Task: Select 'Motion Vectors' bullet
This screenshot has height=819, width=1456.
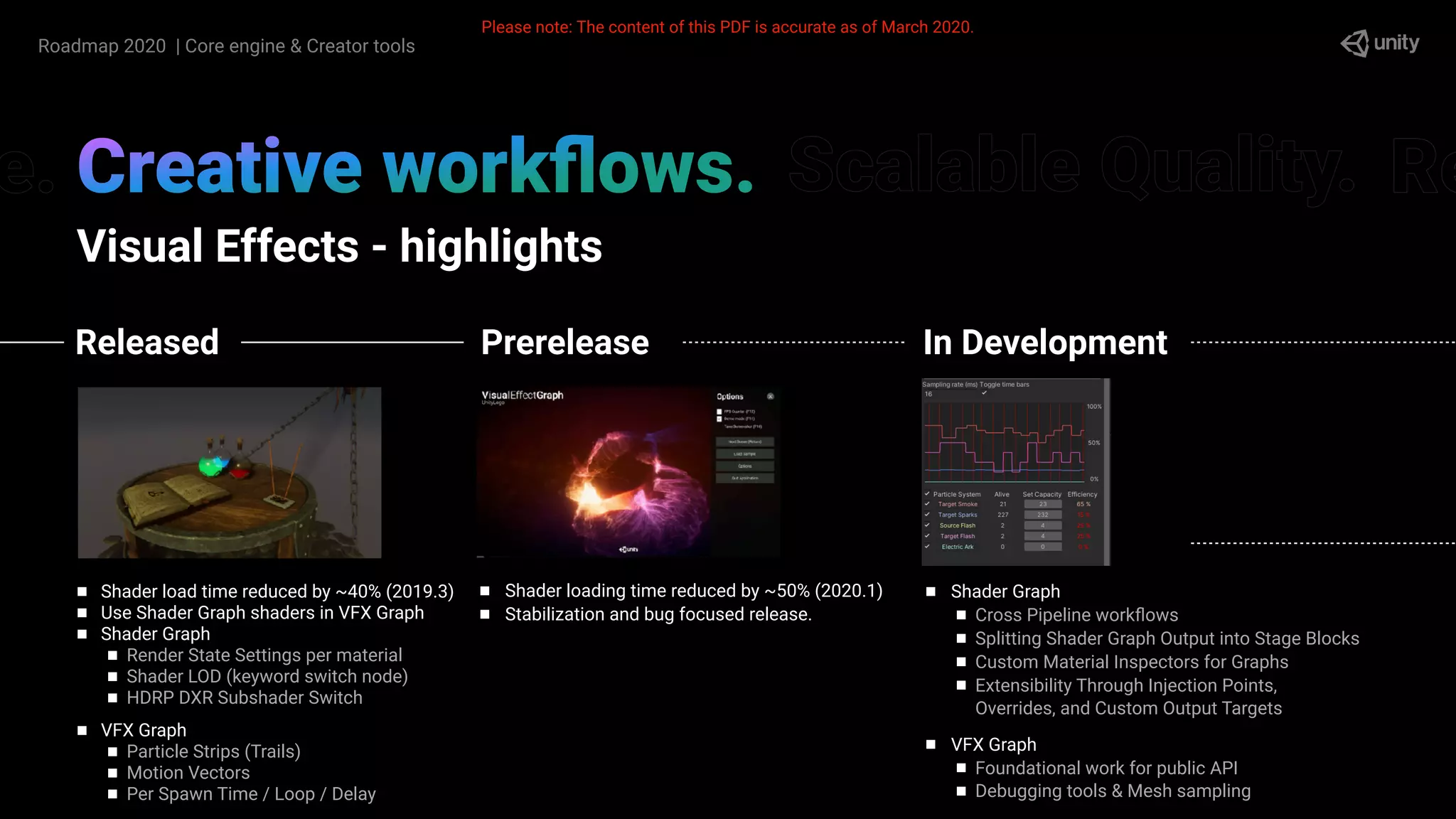Action: tap(188, 773)
